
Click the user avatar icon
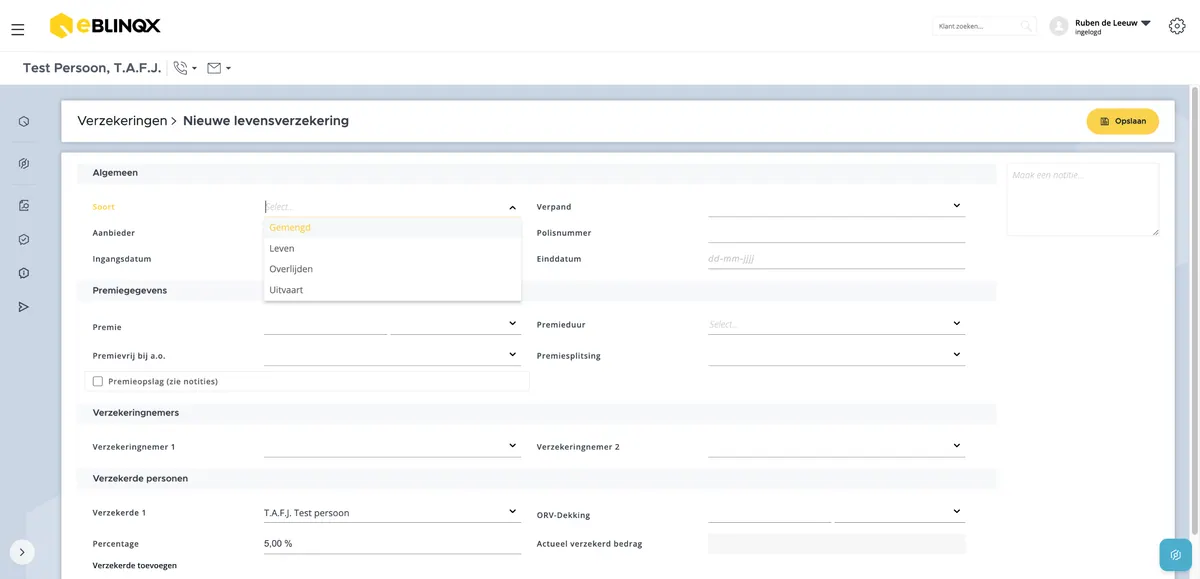[x=1059, y=26]
